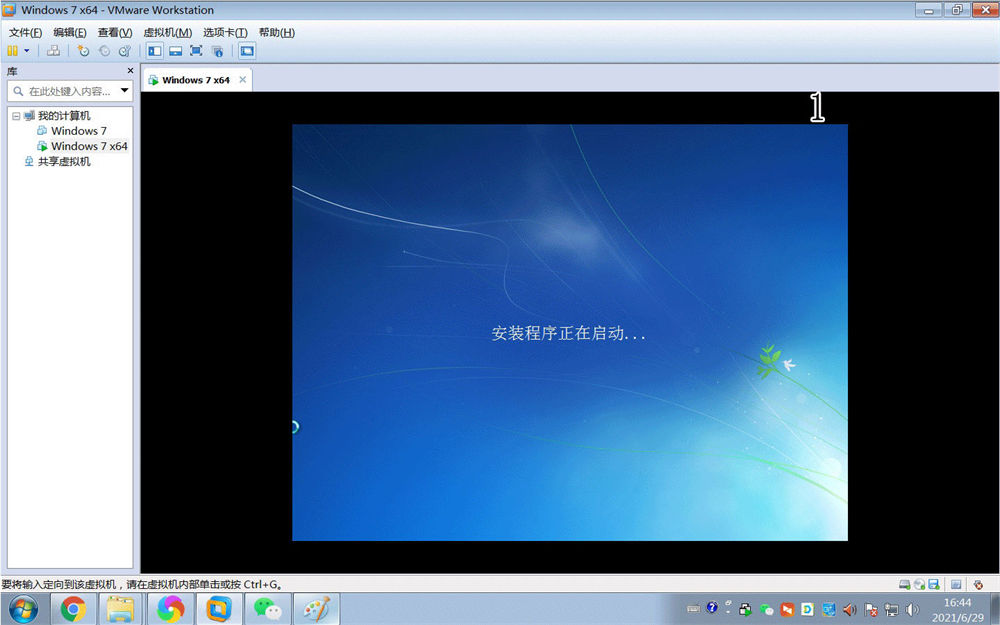Screen dimensions: 1000x625
Task: Toggle the library sidebar view
Action: coord(154,51)
